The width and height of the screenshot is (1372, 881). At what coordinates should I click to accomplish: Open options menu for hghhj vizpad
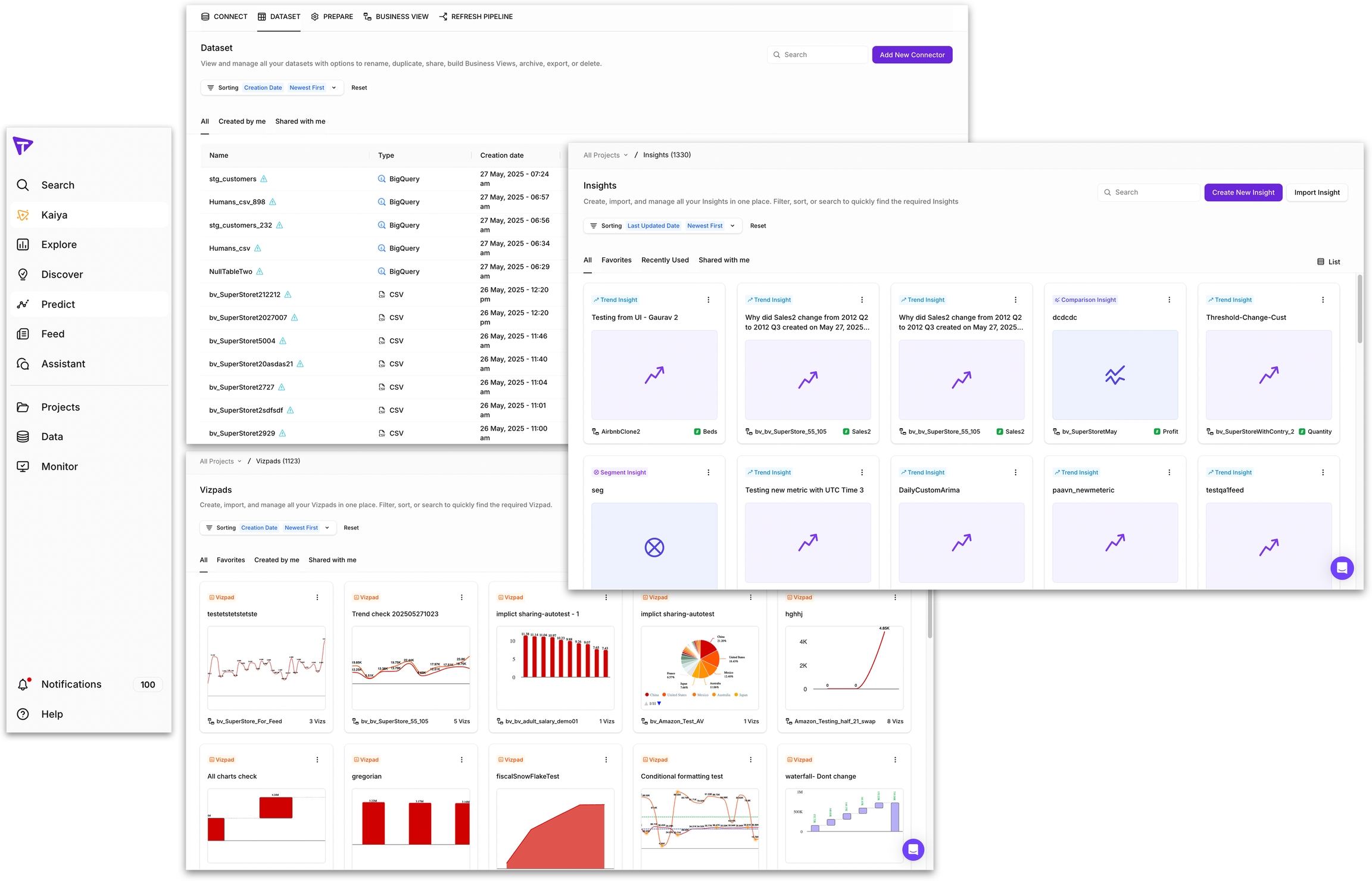(x=895, y=597)
